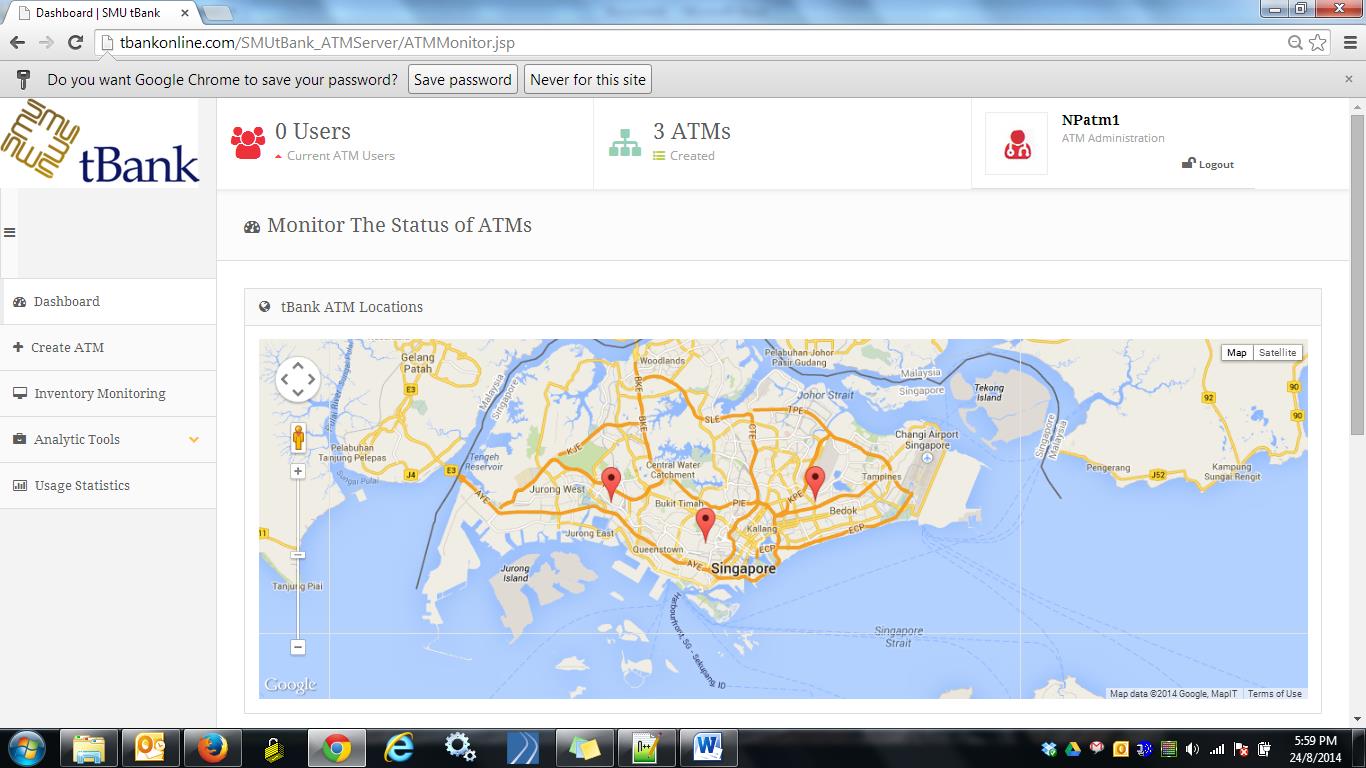Click the tBank logo
The width and height of the screenshot is (1366, 768).
tap(100, 143)
